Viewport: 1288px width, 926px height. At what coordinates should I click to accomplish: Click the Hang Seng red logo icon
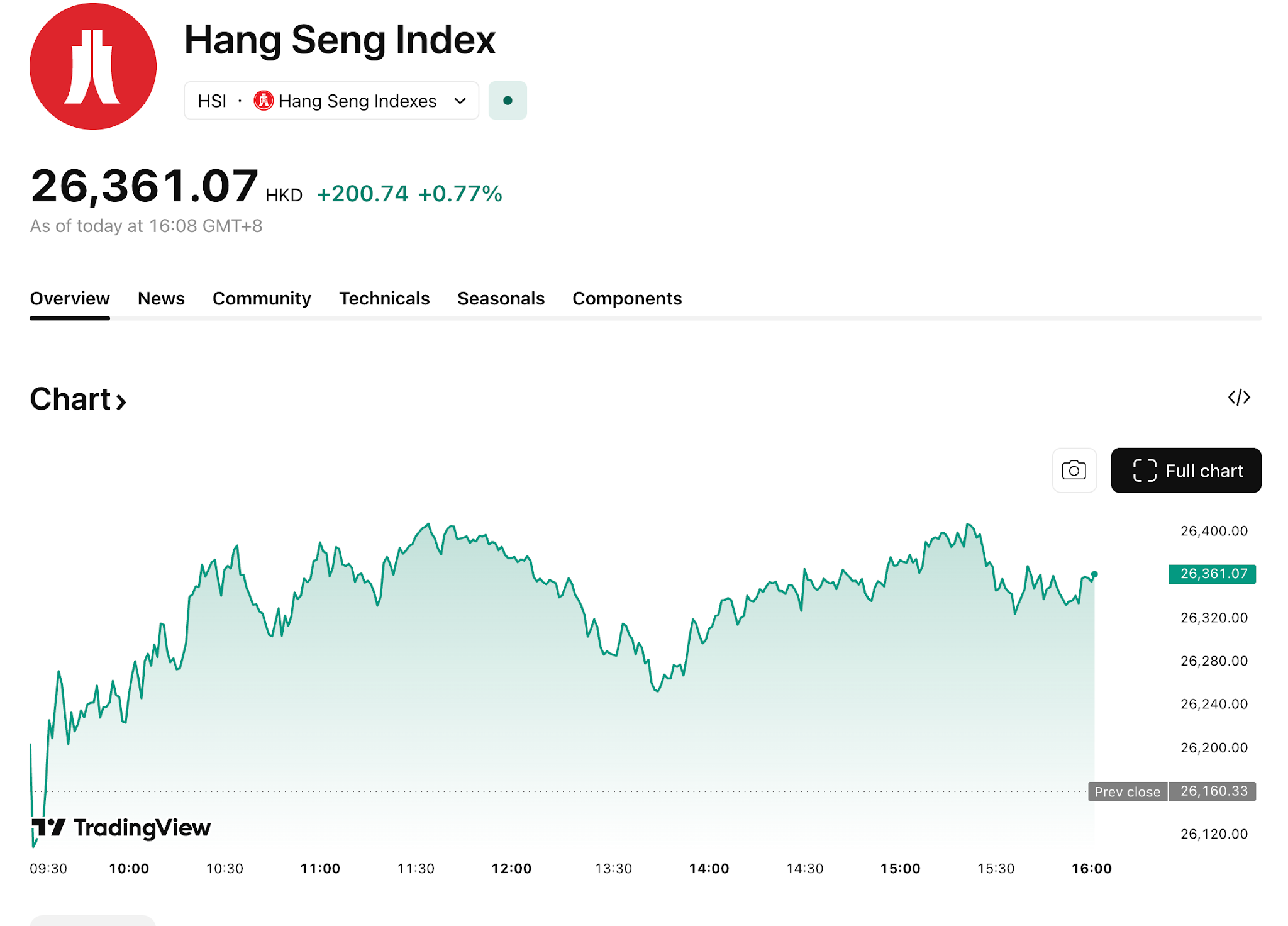pyautogui.click(x=93, y=67)
